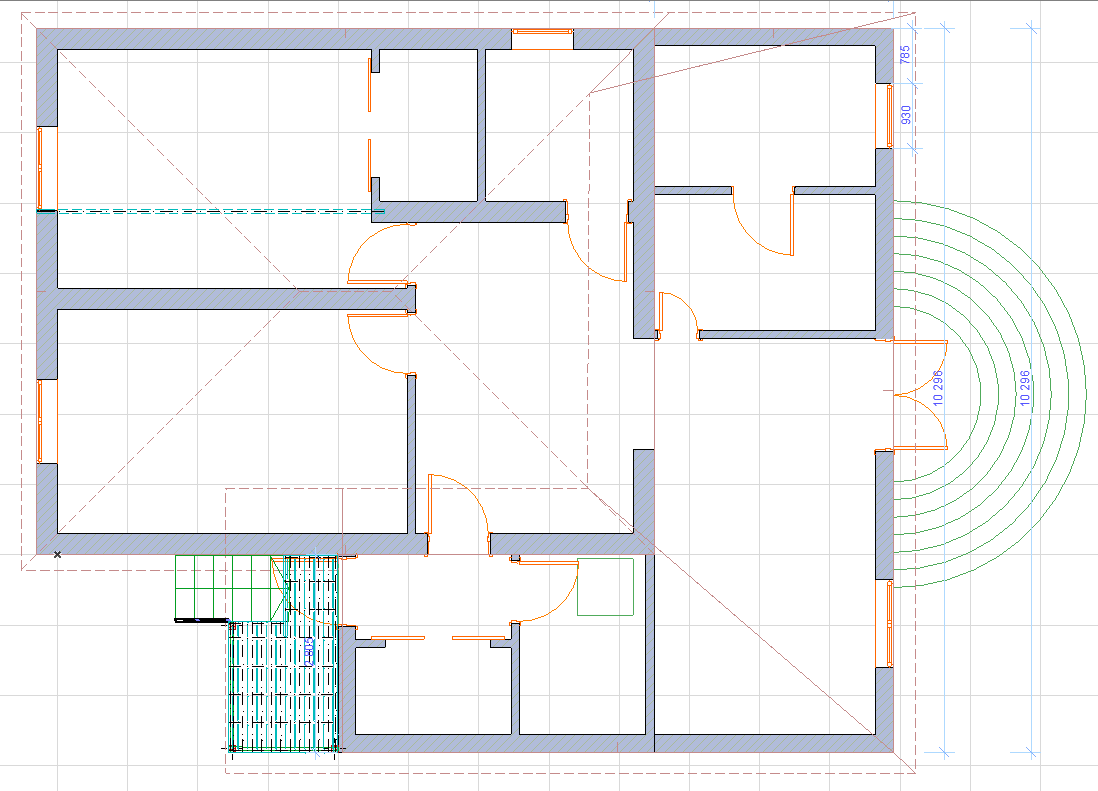Select the upper window on east wall
The height and width of the screenshot is (791, 1098).
(885, 116)
